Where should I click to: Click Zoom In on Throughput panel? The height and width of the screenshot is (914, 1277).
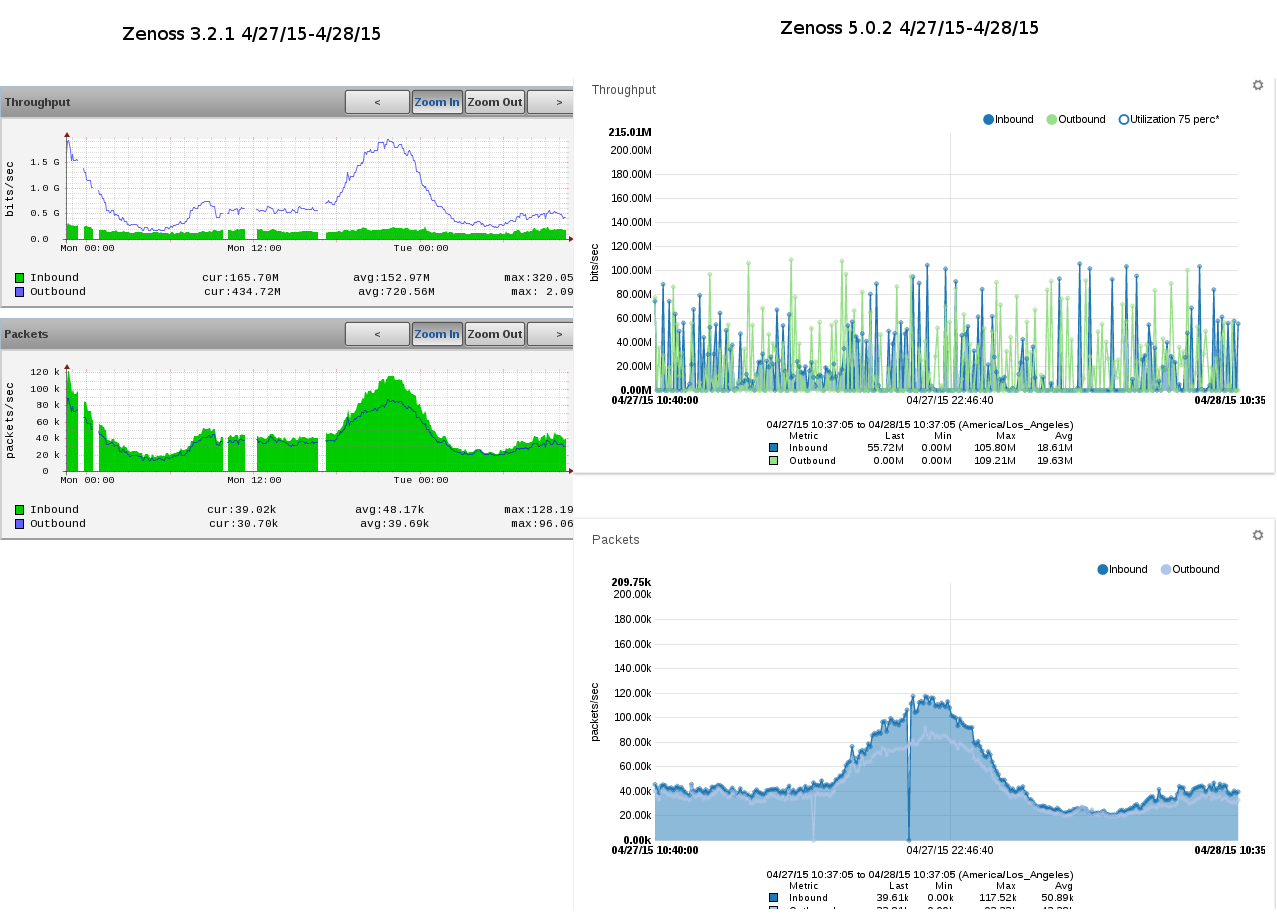pyautogui.click(x=437, y=102)
